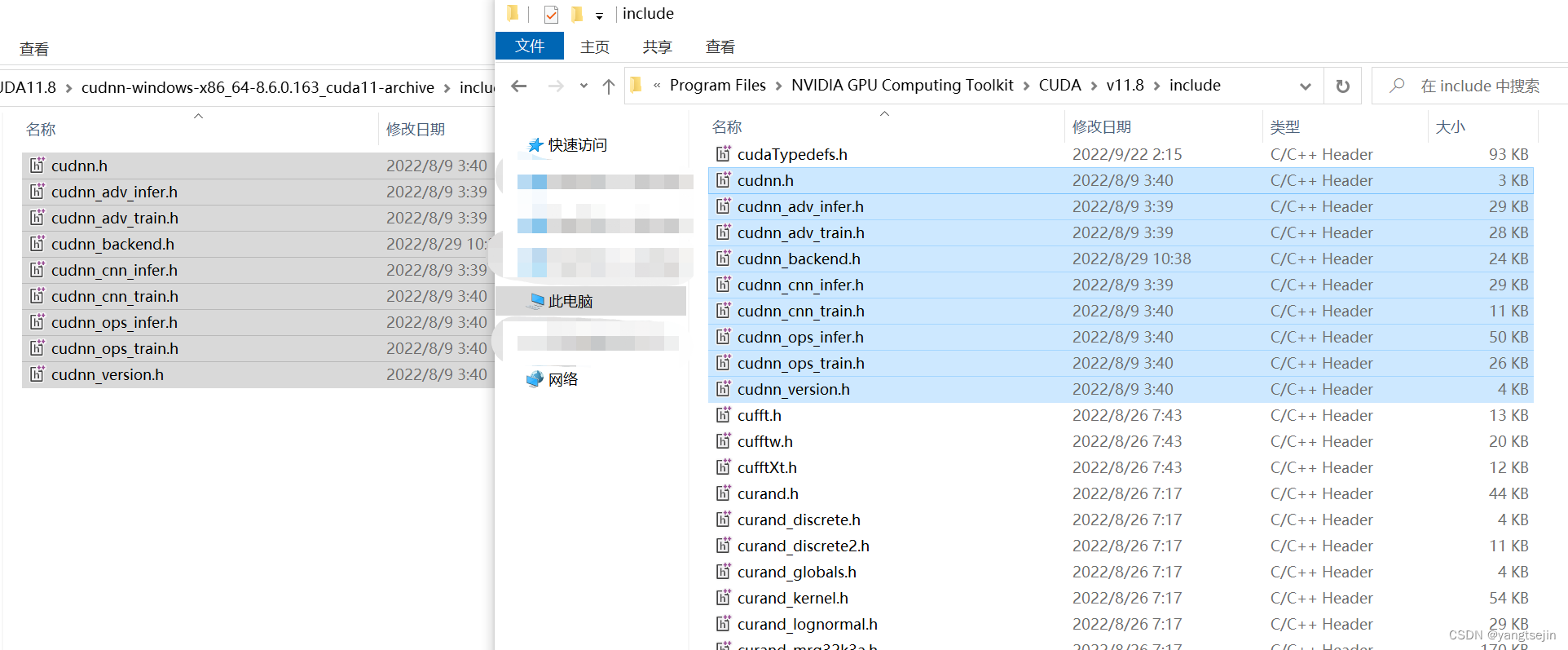The height and width of the screenshot is (650, 1568).
Task: Expand the address bar history dropdown
Action: point(1306,86)
